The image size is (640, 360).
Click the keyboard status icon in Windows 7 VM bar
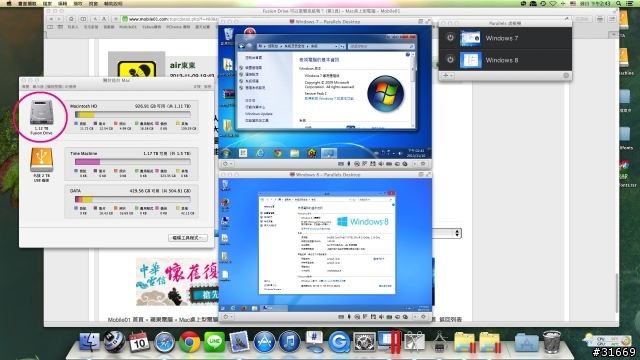(x=340, y=164)
